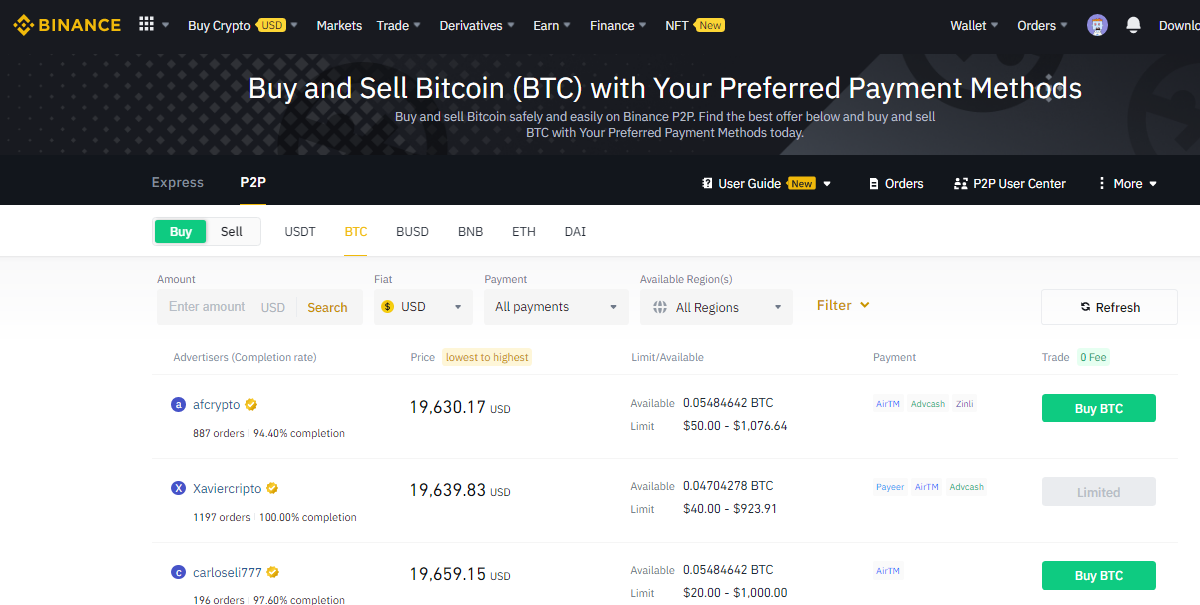Screen dimensions: 1200x605
Task: Switch to the Express tab
Action: coord(178,183)
